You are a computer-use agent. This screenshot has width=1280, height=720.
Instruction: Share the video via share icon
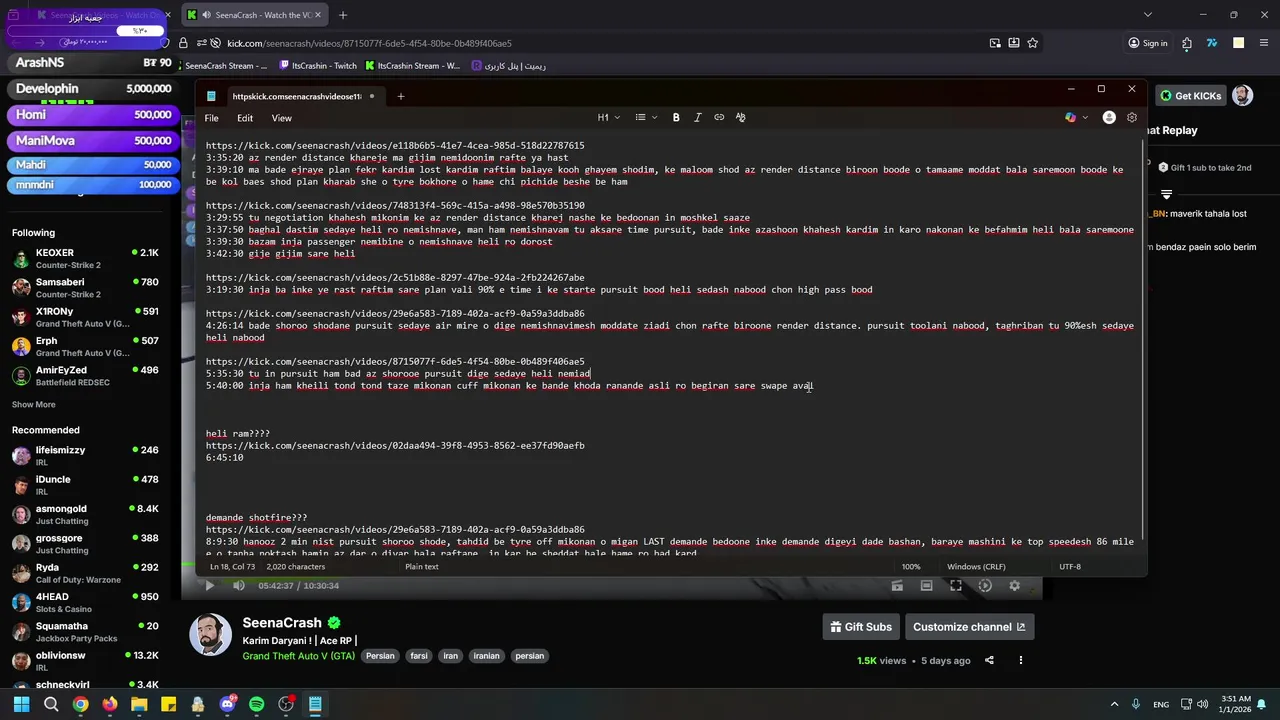989,660
